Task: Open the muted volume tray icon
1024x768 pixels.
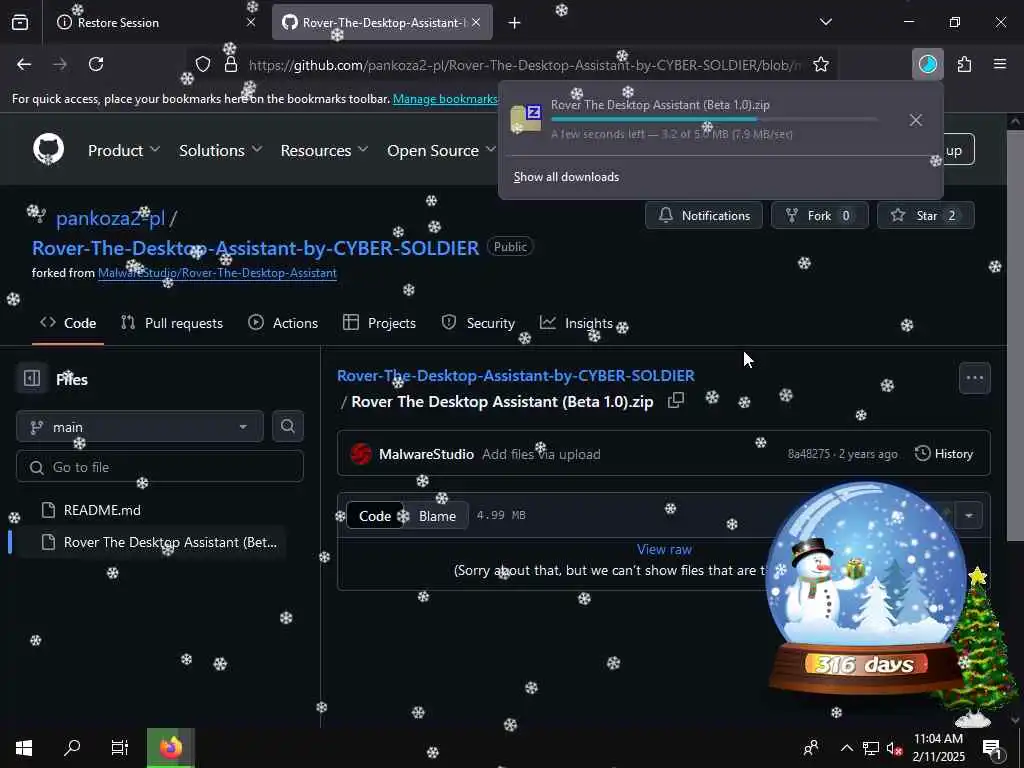Action: [x=894, y=748]
